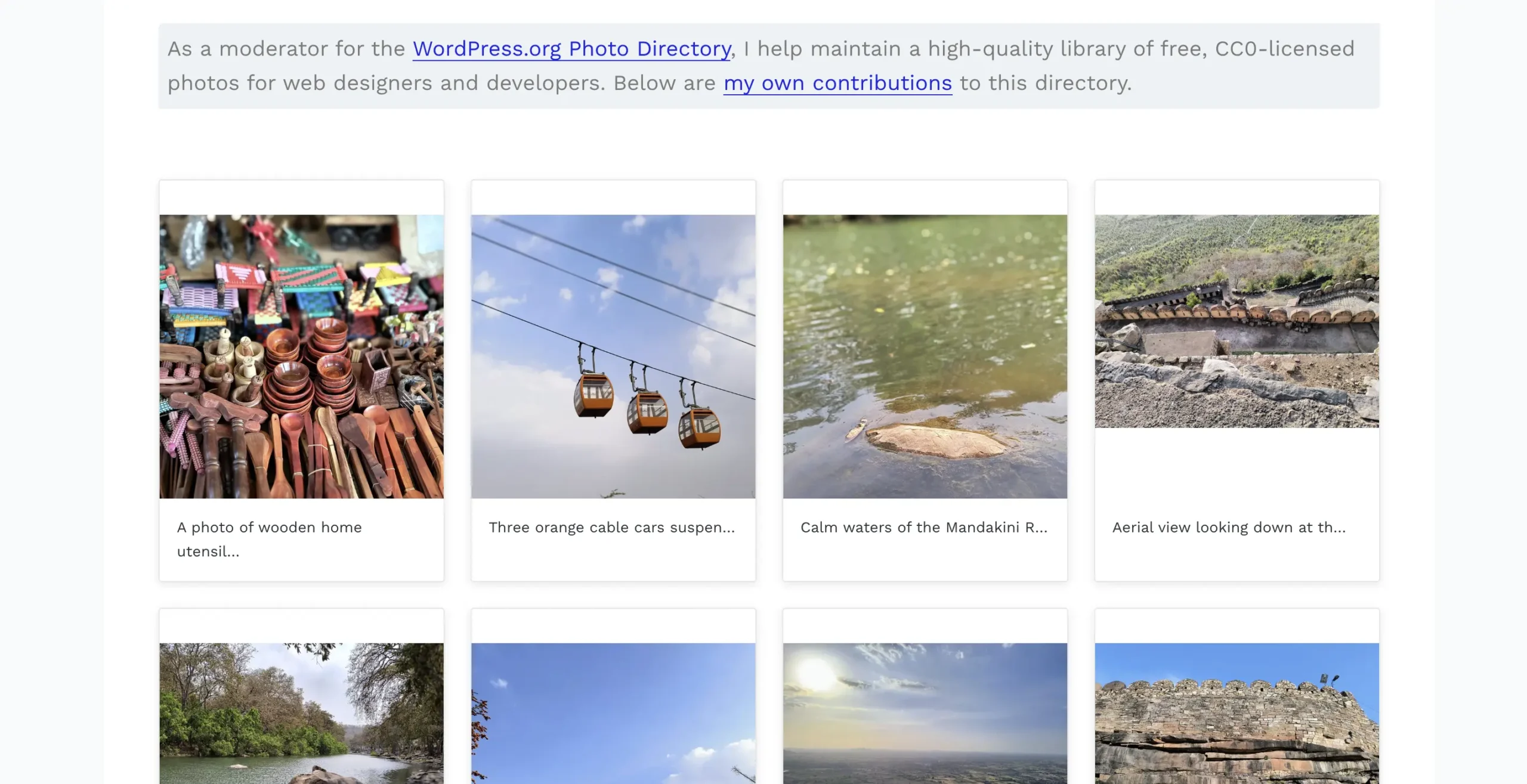Open the aerial fort wall photo
Viewport: 1527px width, 784px height.
click(1237, 321)
